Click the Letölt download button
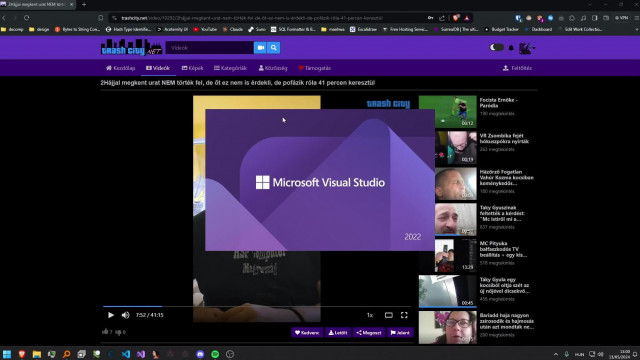The image size is (640, 360). [338, 333]
